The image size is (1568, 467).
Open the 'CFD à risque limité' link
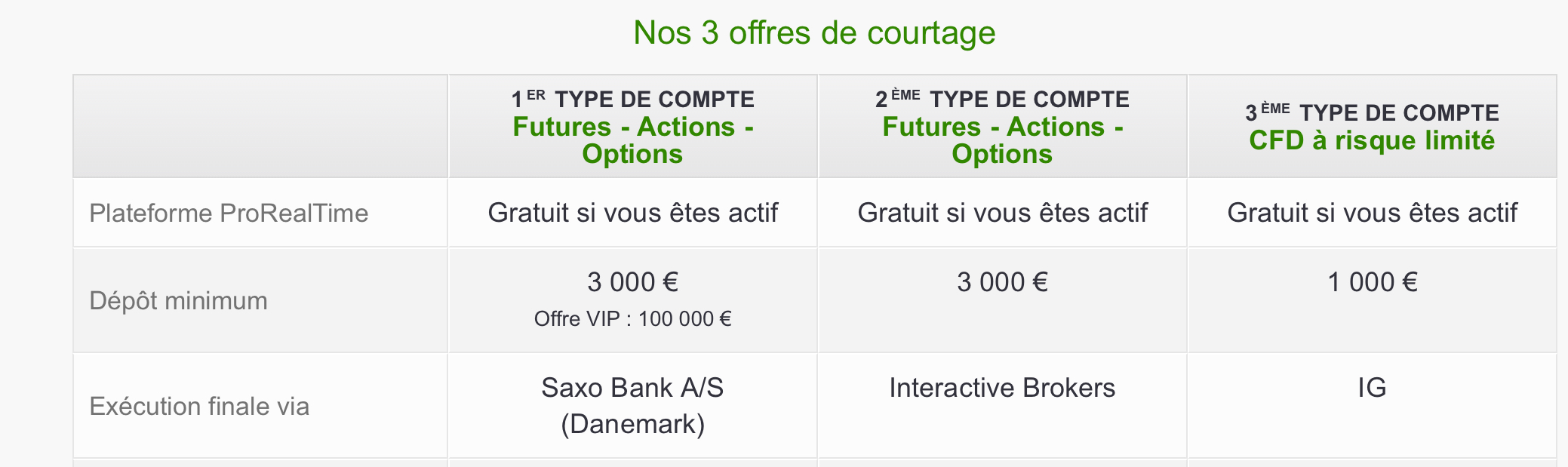point(1372,141)
